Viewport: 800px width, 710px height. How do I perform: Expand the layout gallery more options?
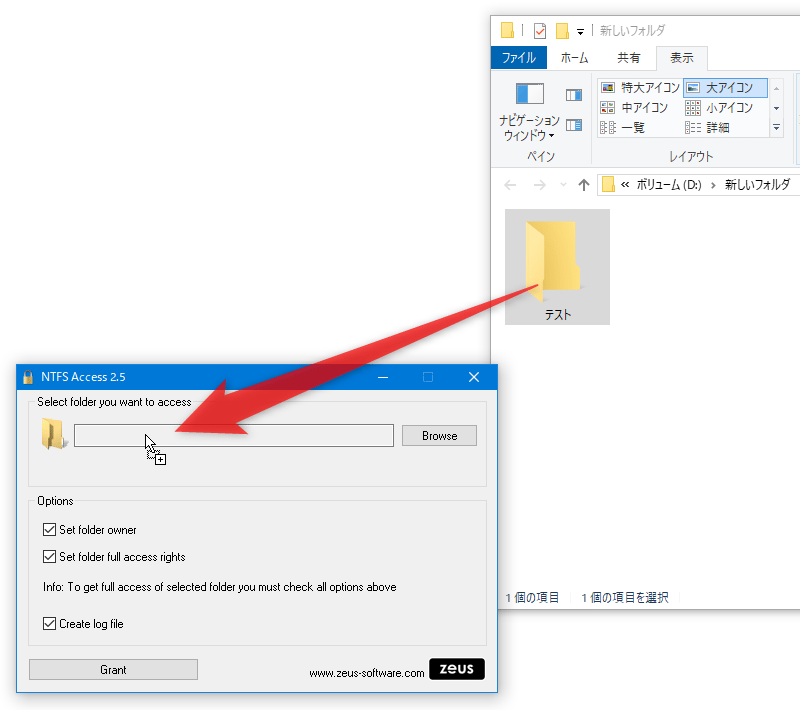point(777,128)
